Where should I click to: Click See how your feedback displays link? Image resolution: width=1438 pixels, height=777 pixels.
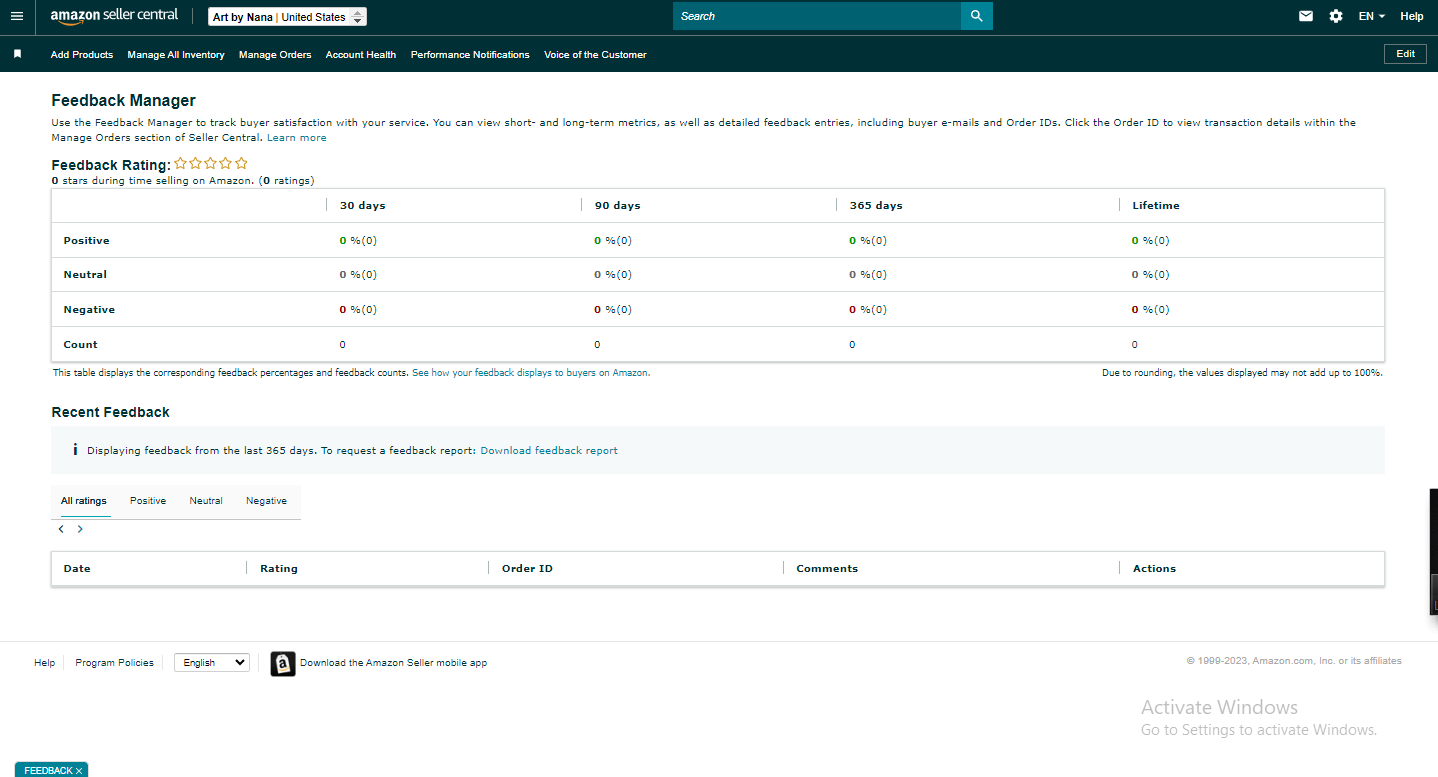531,373
